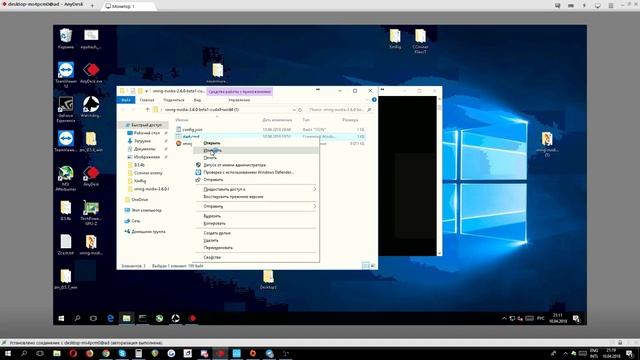This screenshot has width=640, height=360.
Task: Open Opera from the local taskbar
Action: [73, 353]
